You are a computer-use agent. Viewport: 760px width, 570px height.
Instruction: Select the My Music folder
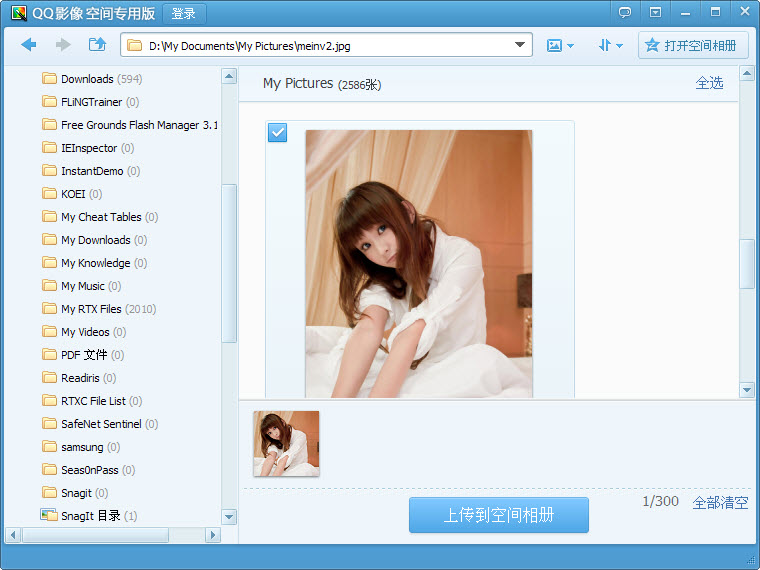[x=82, y=286]
